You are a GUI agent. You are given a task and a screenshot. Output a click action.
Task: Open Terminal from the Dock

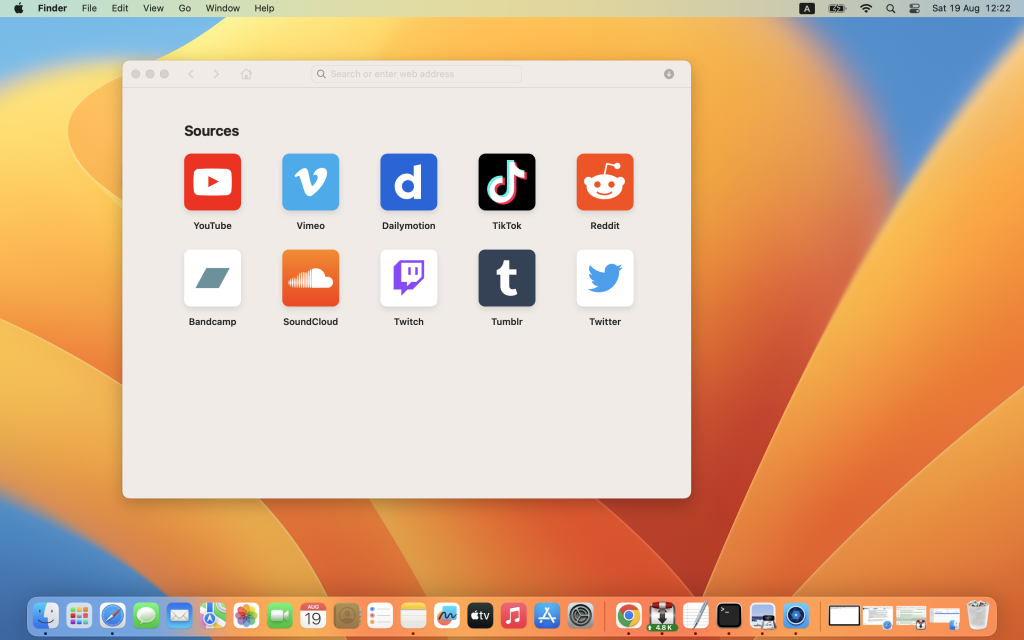point(729,615)
